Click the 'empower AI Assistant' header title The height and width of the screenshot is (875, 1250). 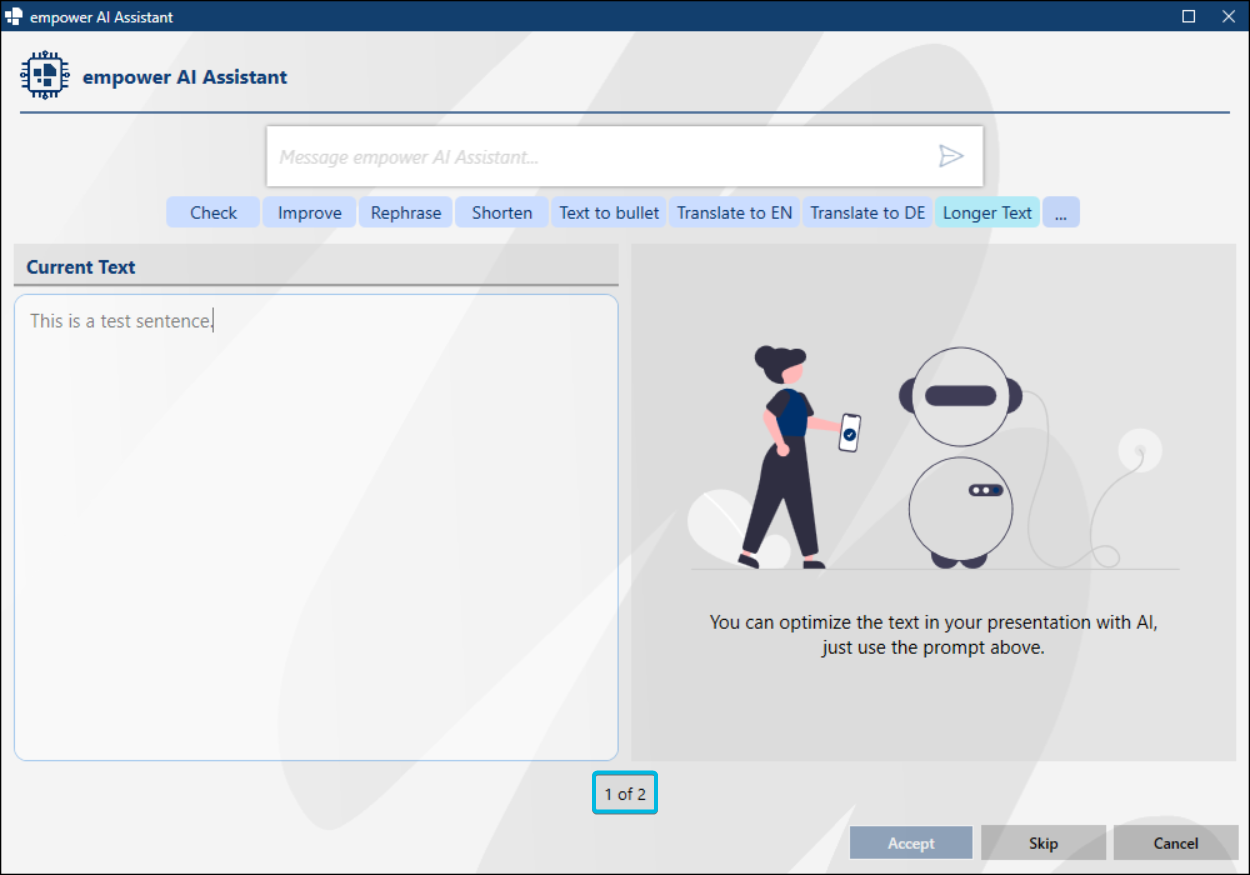pyautogui.click(x=185, y=77)
